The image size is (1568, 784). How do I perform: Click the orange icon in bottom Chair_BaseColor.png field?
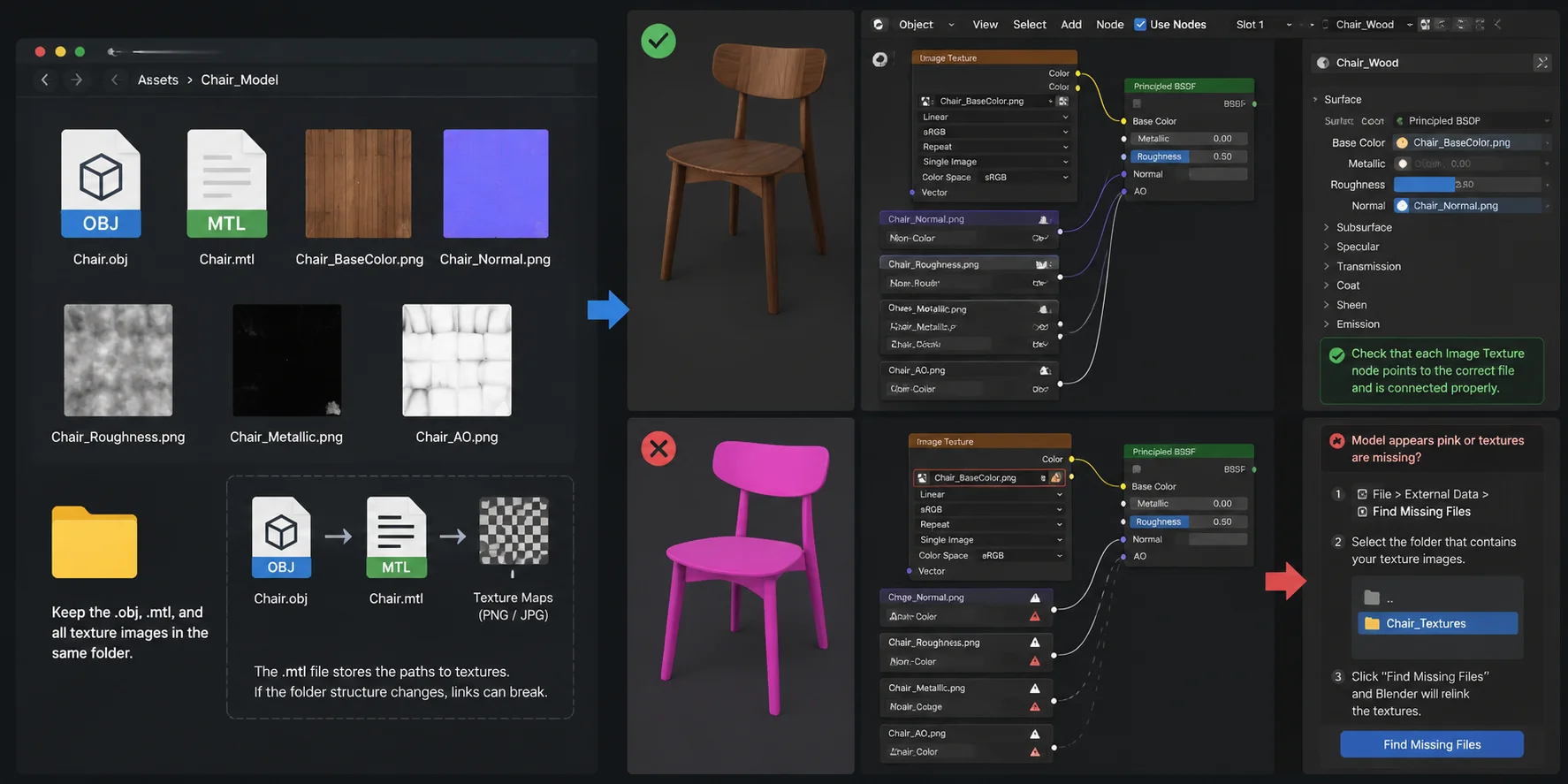coord(1056,477)
